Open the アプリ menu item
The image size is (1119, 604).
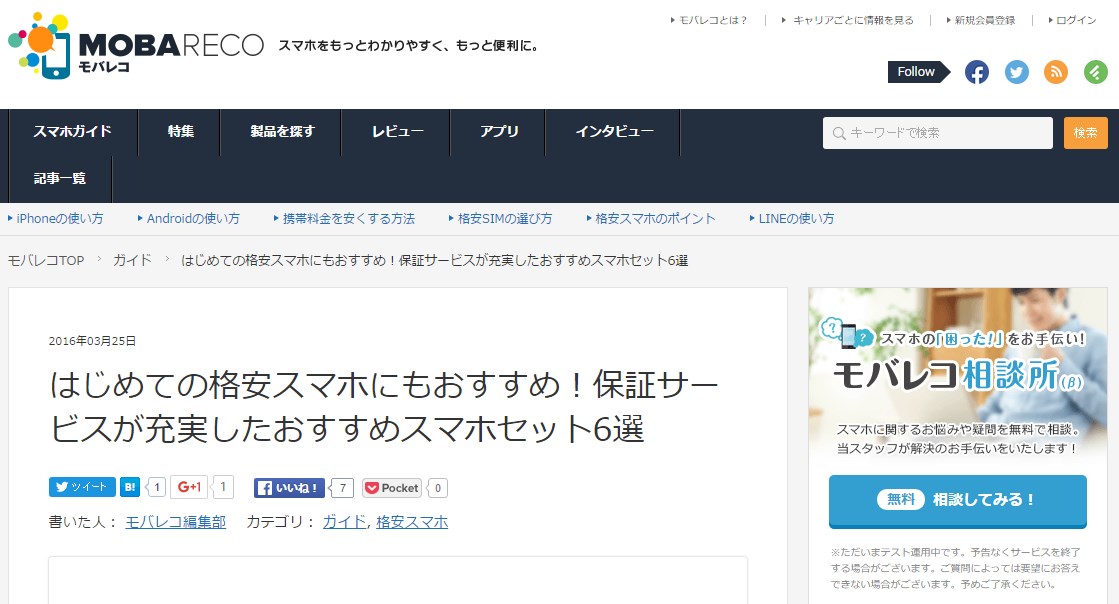pos(498,132)
